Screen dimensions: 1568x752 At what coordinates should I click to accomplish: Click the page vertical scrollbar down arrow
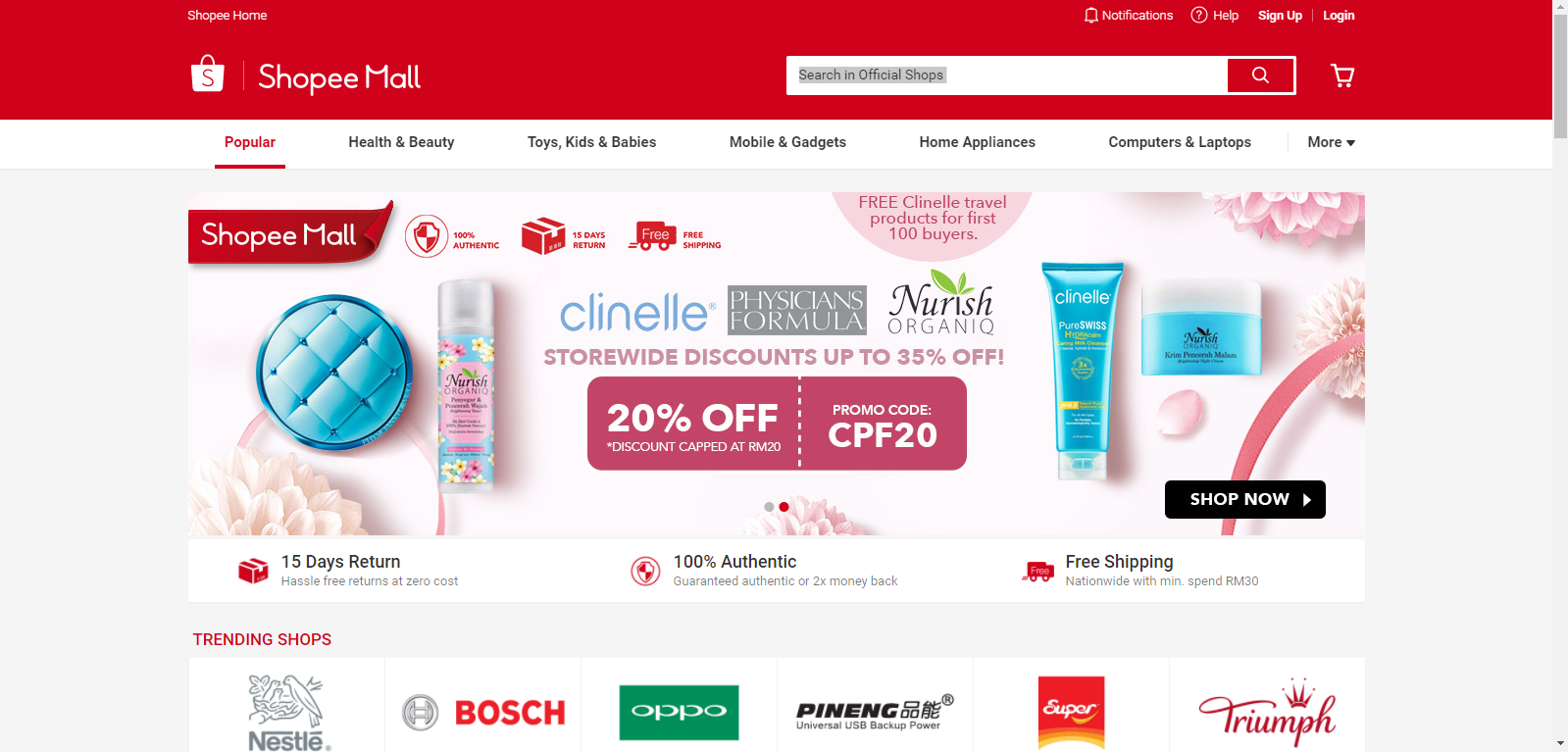click(1560, 743)
